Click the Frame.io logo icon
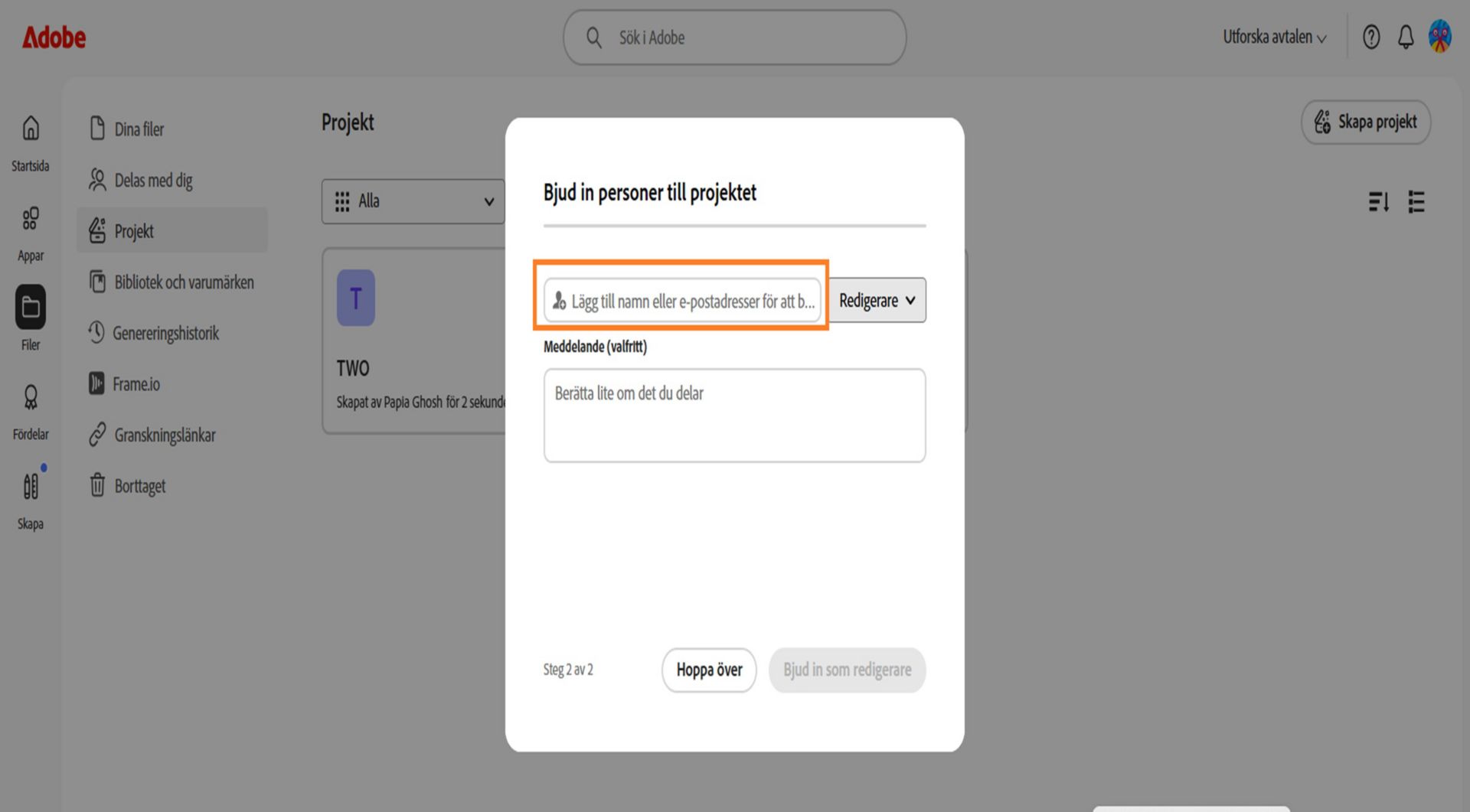The height and width of the screenshot is (812, 1470). 96,383
